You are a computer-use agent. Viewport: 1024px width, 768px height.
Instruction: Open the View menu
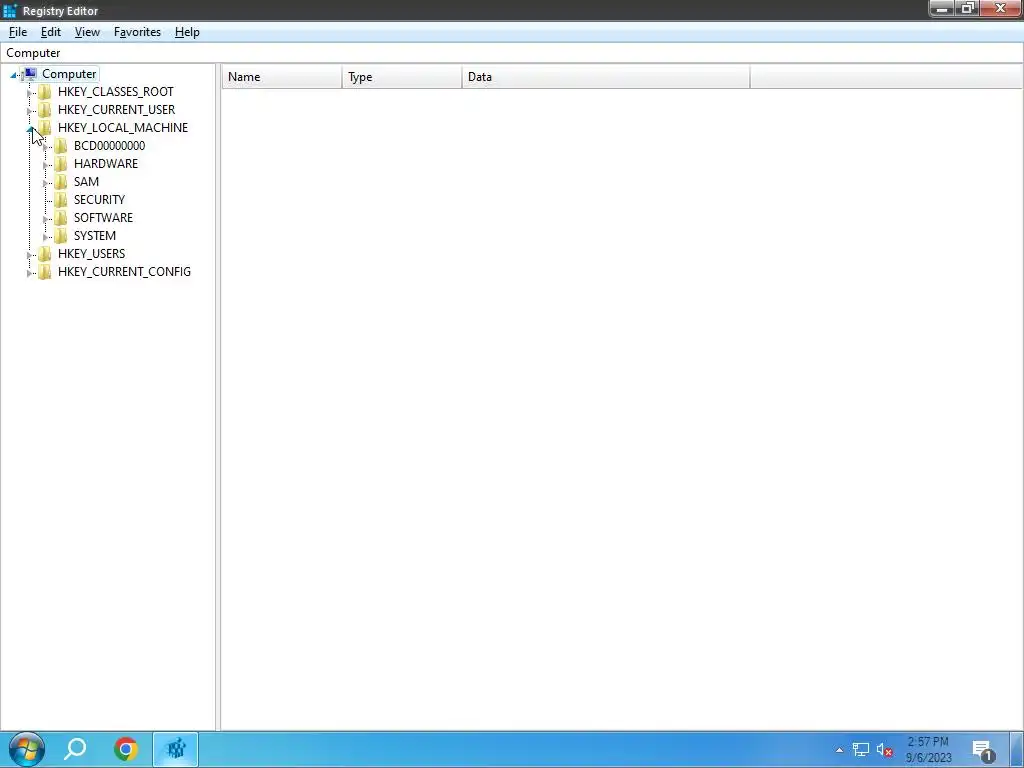click(x=87, y=32)
